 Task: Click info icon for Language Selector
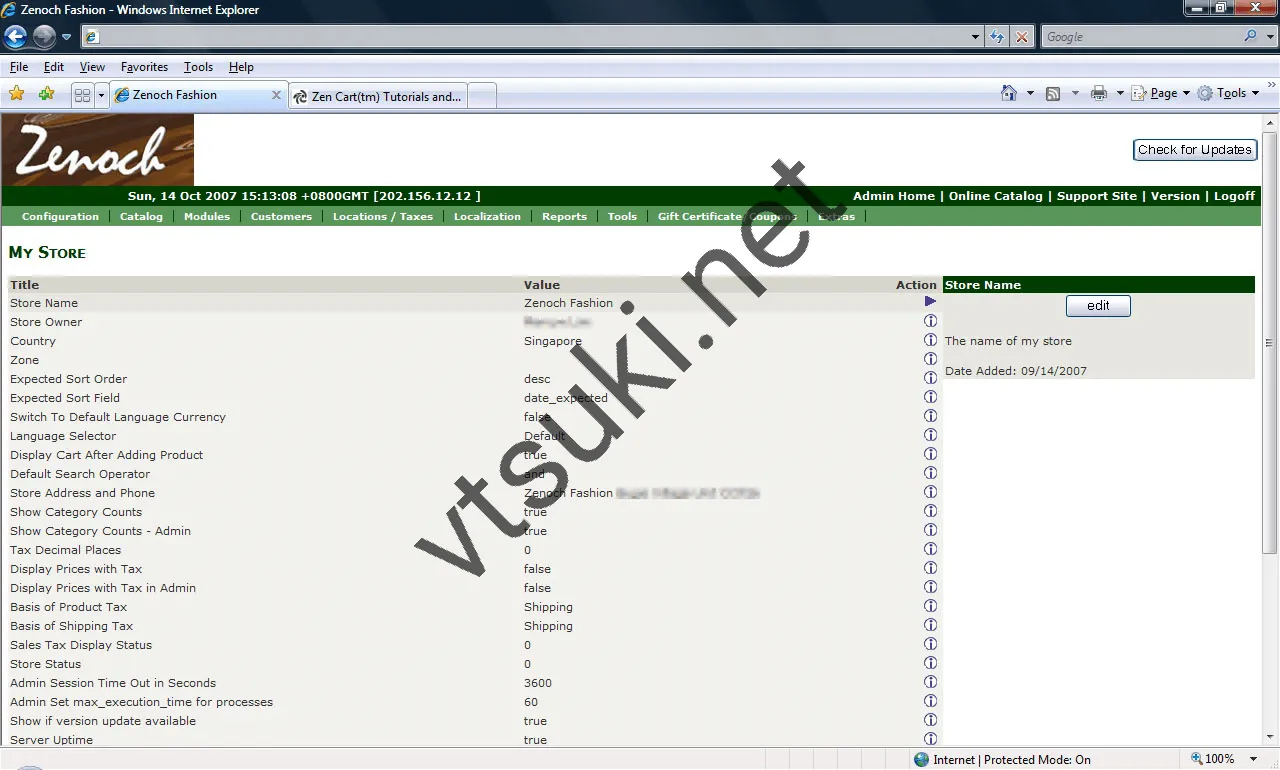click(x=930, y=435)
